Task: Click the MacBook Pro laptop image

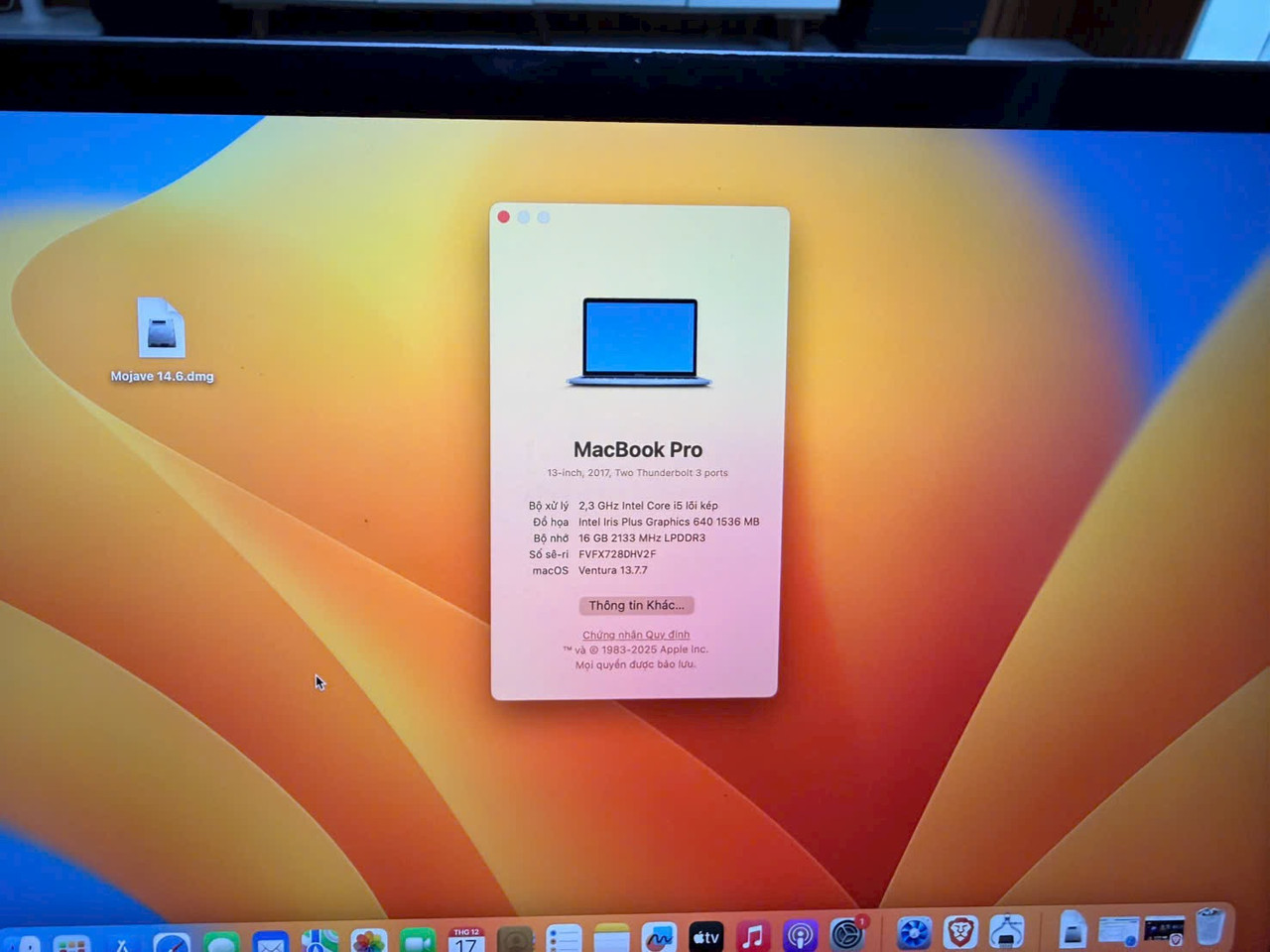Action: click(639, 342)
